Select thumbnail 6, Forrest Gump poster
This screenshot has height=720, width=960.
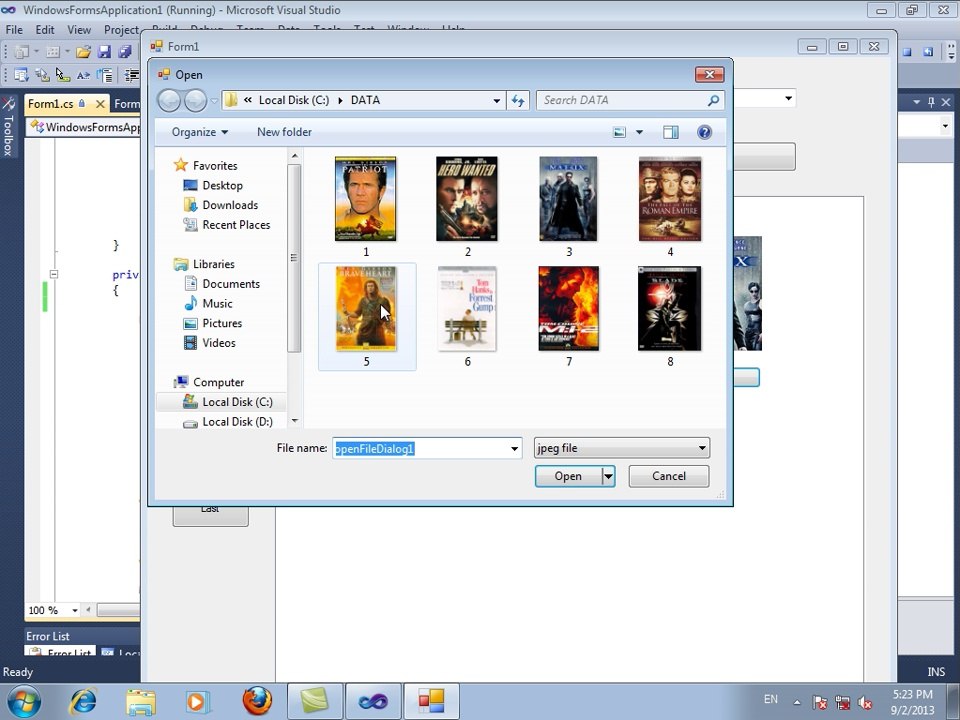467,309
